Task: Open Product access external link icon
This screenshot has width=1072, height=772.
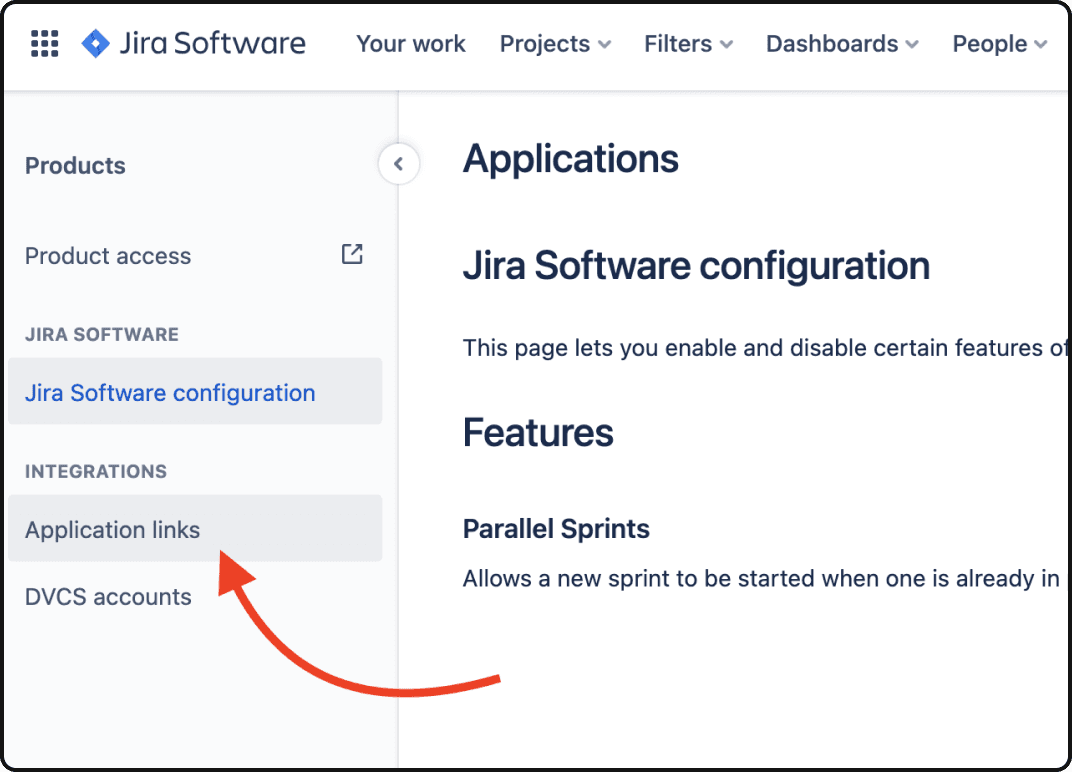Action: coord(352,254)
